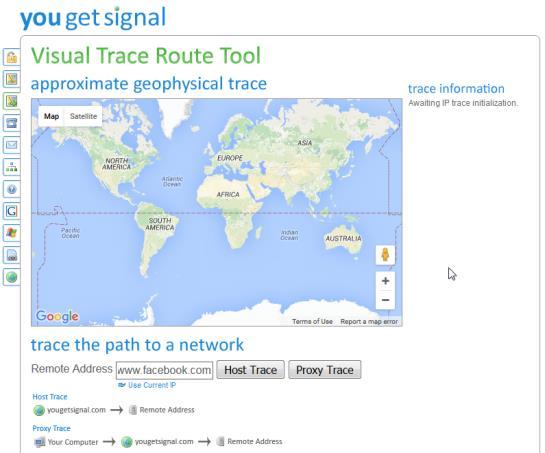Click the 'trace information' heading

point(456,89)
